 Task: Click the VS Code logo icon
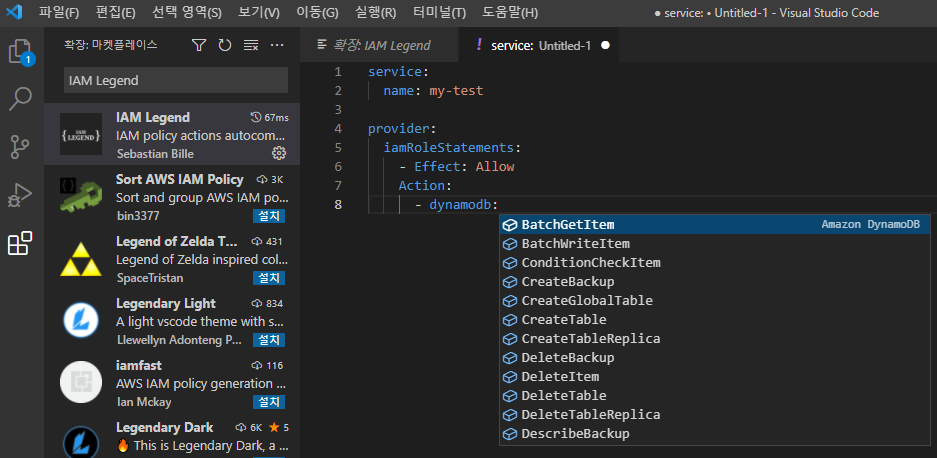[x=13, y=12]
